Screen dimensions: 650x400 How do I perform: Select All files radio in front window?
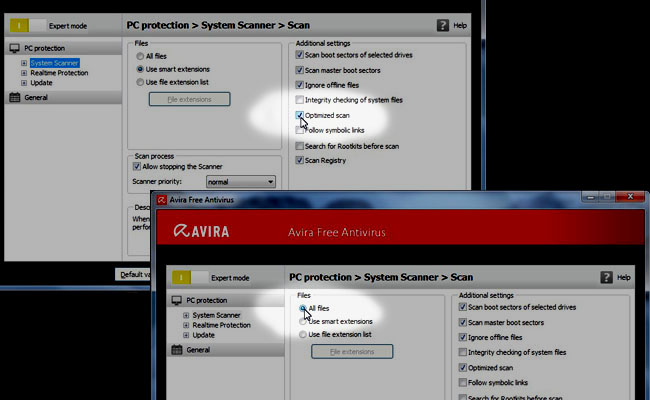pos(303,308)
